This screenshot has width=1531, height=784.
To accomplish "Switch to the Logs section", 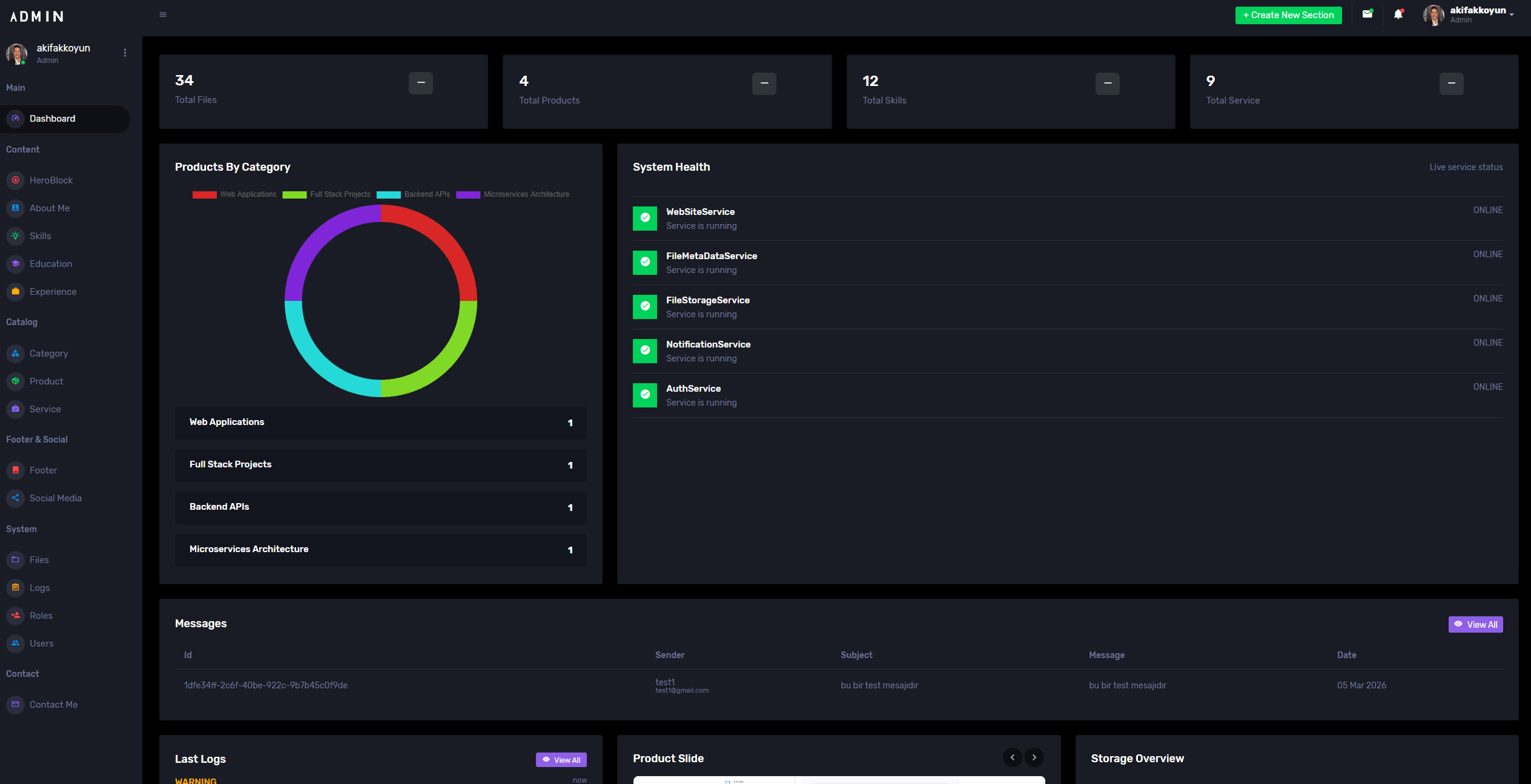I will click(x=40, y=588).
